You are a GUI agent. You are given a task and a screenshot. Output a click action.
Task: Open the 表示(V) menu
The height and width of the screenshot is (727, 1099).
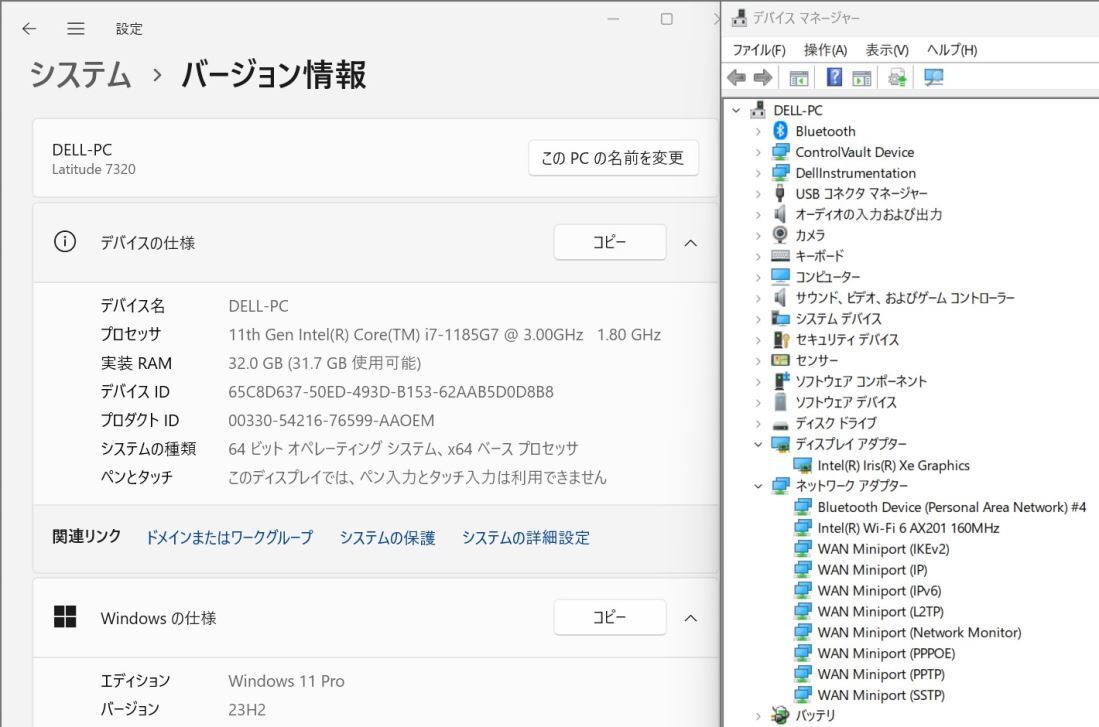pos(886,50)
